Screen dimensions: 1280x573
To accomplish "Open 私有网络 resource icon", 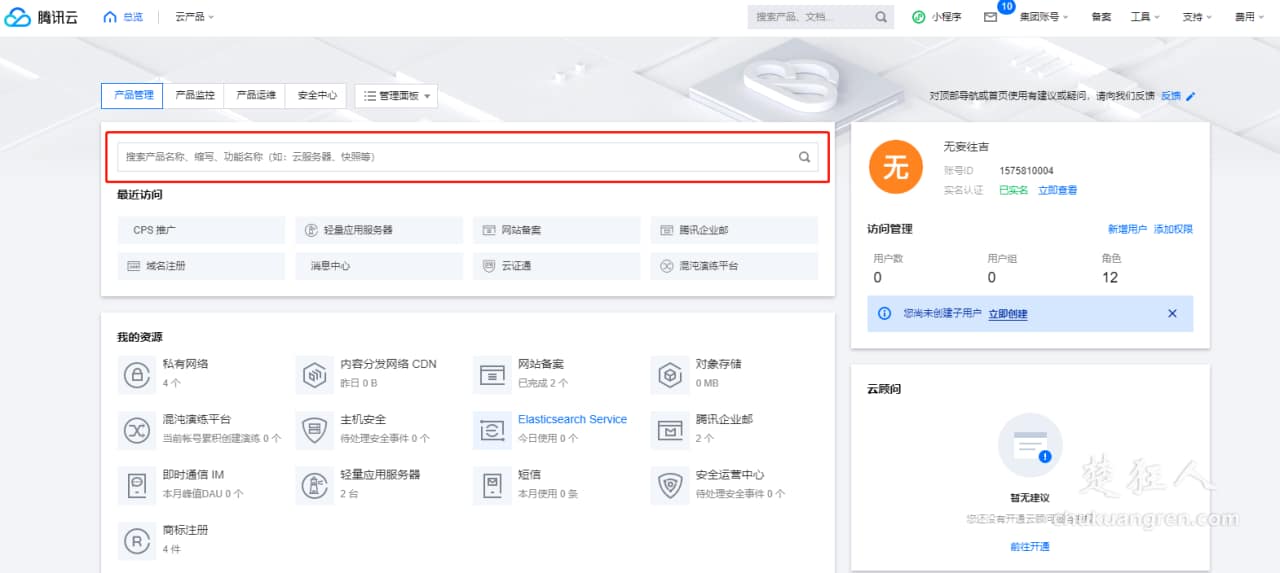I will [135, 374].
